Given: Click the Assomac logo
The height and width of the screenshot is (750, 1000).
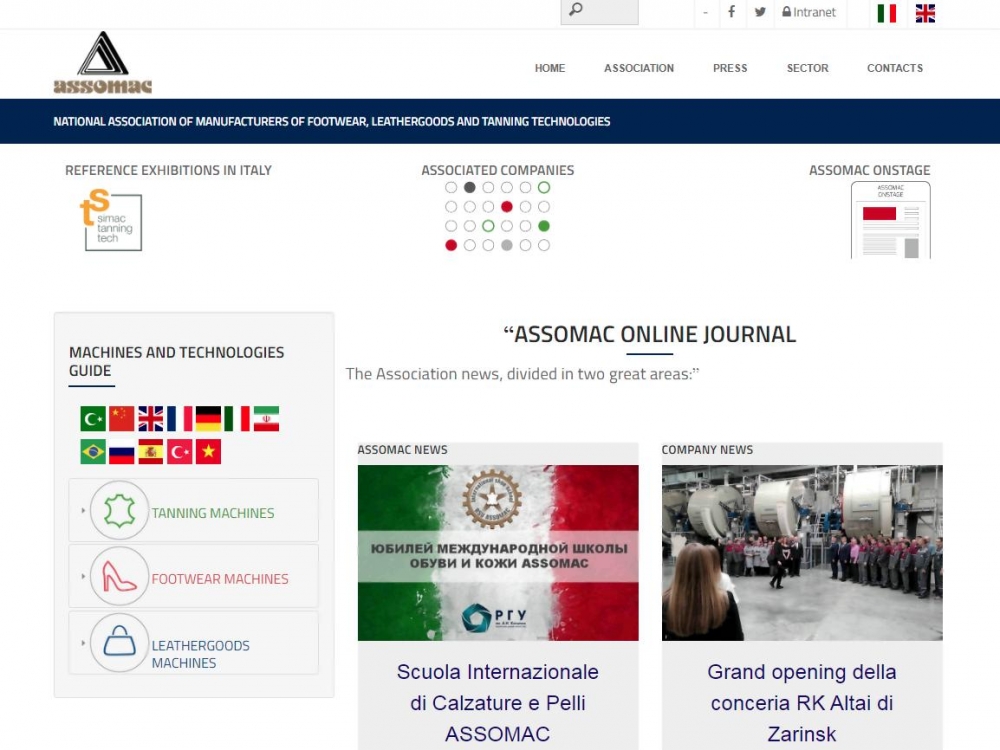Looking at the screenshot, I should coord(103,62).
